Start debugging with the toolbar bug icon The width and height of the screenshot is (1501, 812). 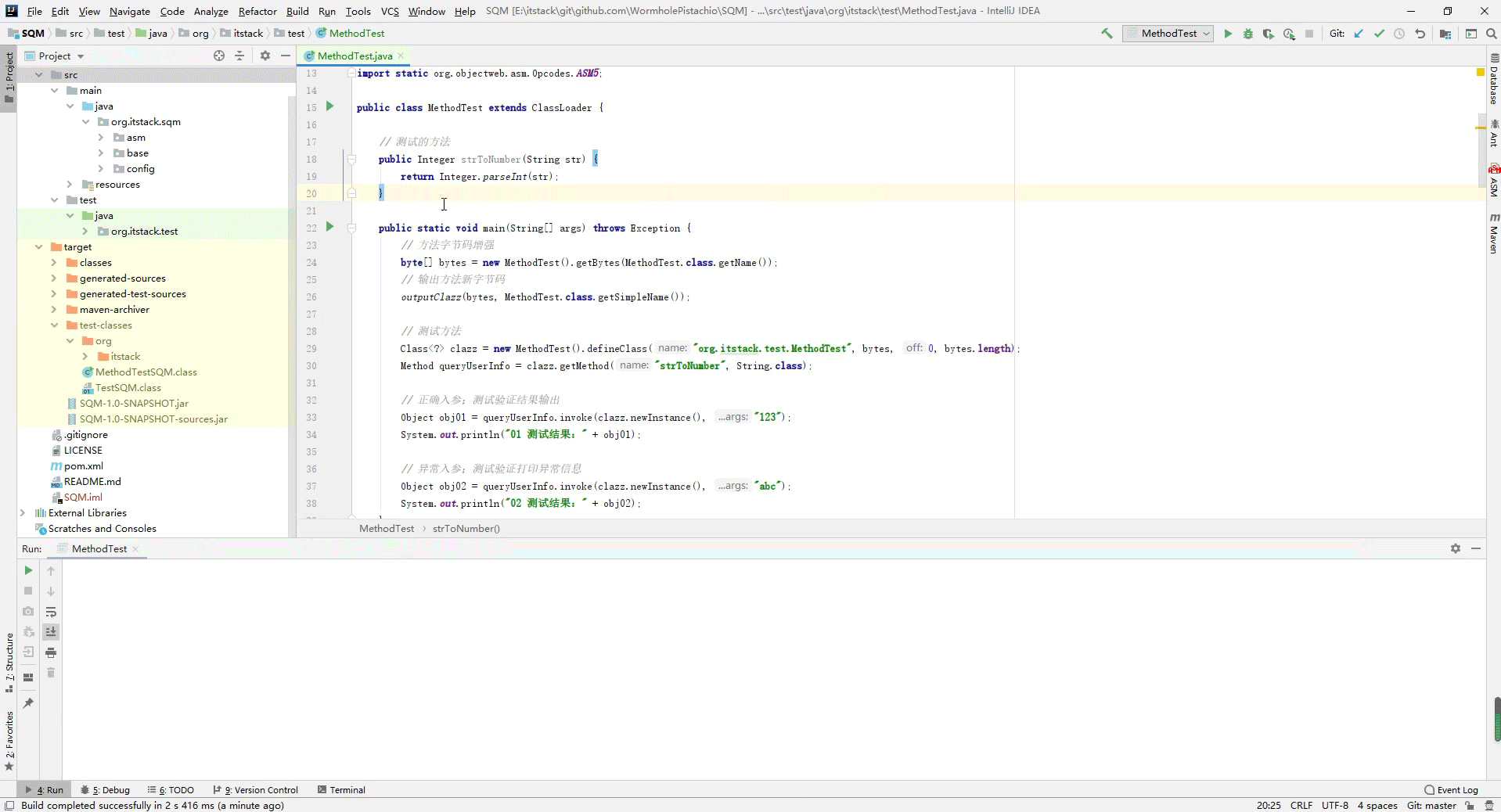tap(1248, 34)
